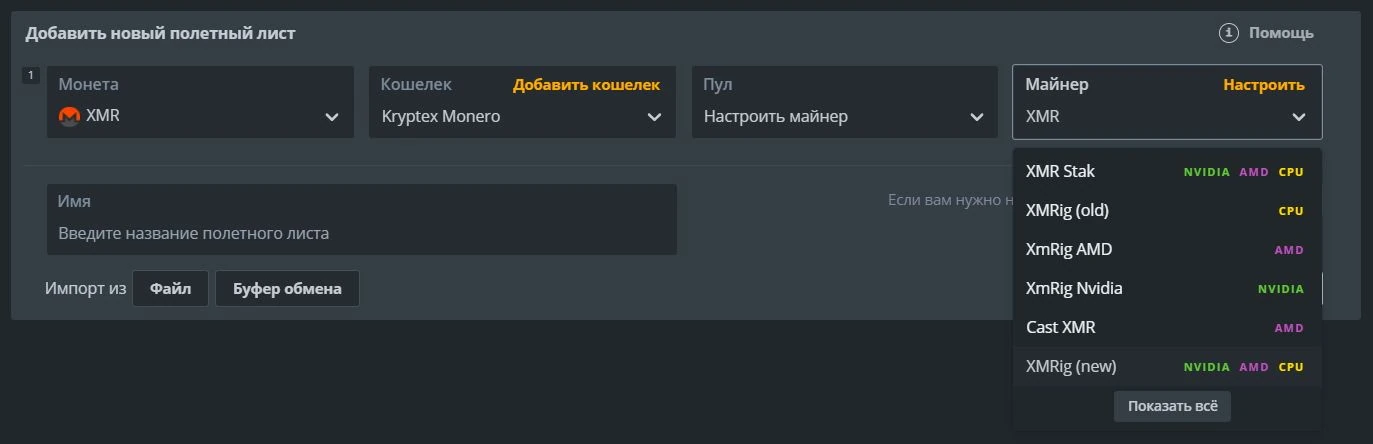Click the Help info icon
This screenshot has width=1373, height=444.
pyautogui.click(x=1229, y=33)
